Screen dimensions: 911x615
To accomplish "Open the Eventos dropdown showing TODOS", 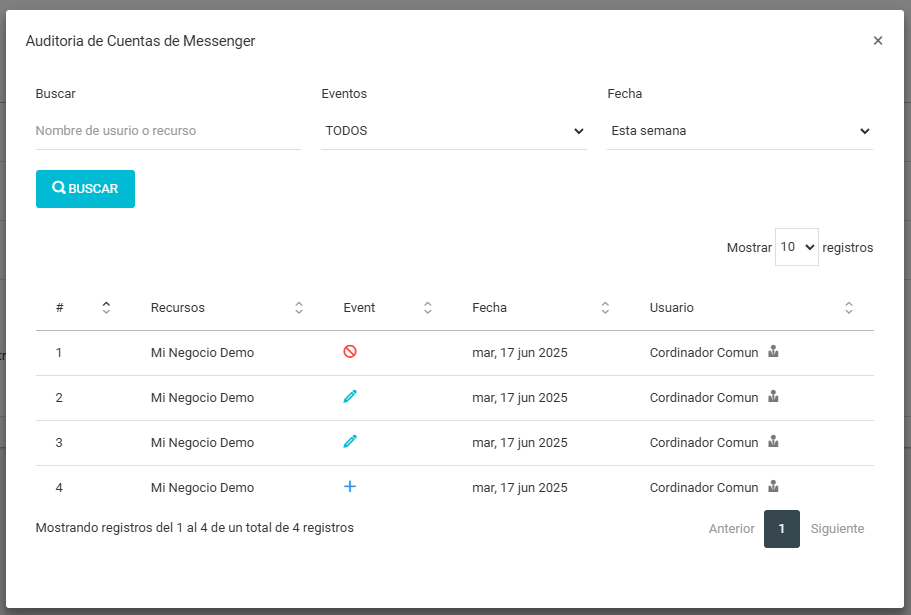I will point(453,131).
